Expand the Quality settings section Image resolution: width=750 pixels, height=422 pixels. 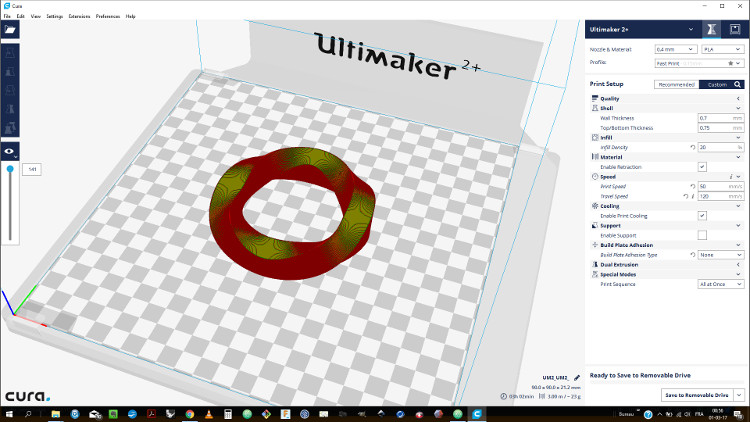pos(666,98)
